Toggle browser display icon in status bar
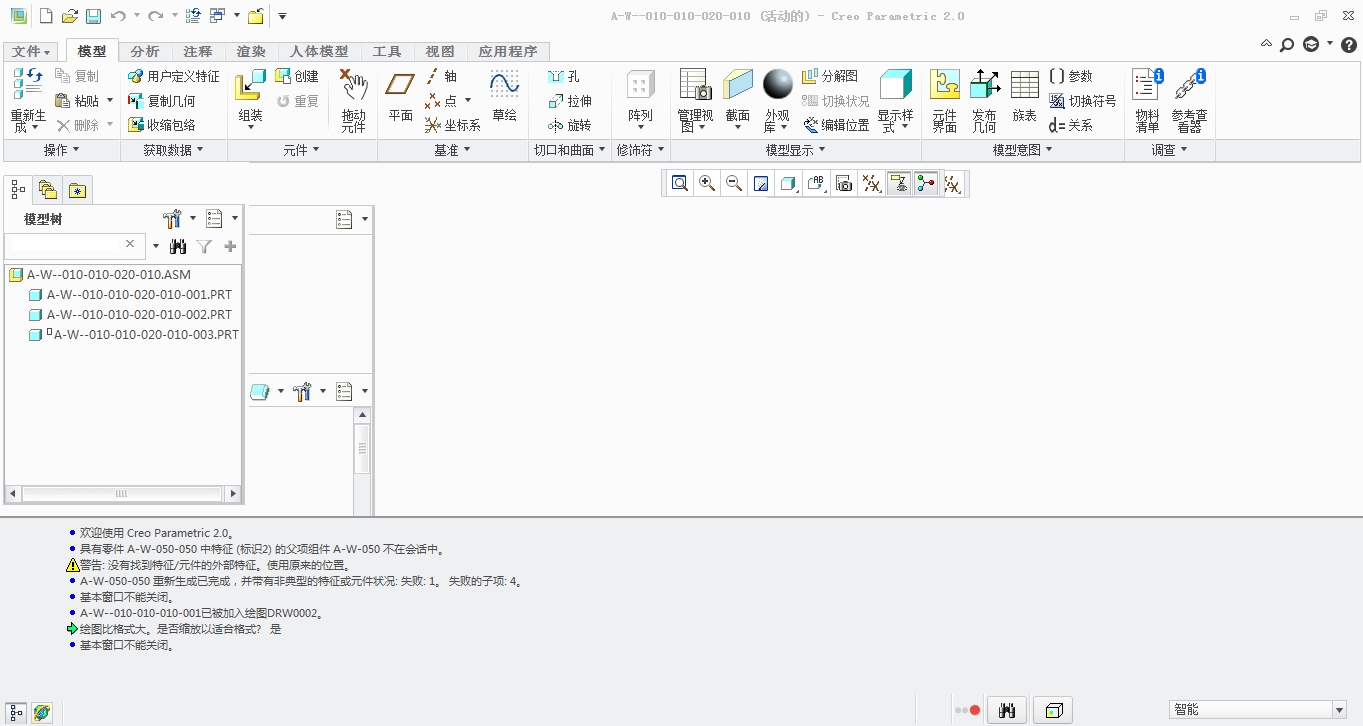Image resolution: width=1363 pixels, height=726 pixels. 42,712
